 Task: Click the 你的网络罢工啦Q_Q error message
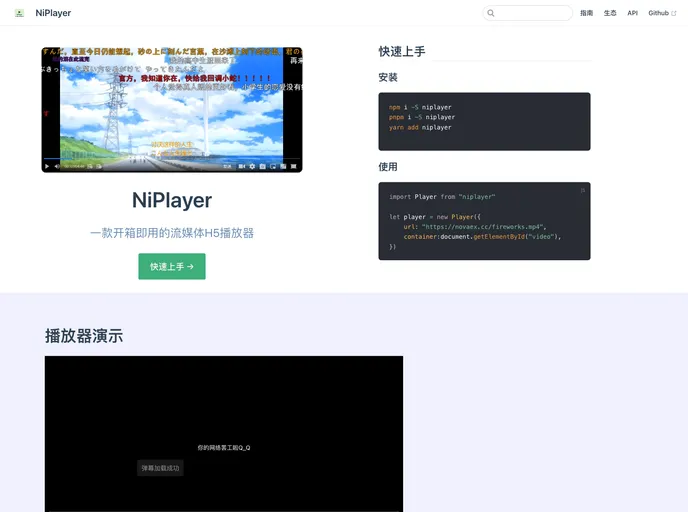pyautogui.click(x=224, y=448)
